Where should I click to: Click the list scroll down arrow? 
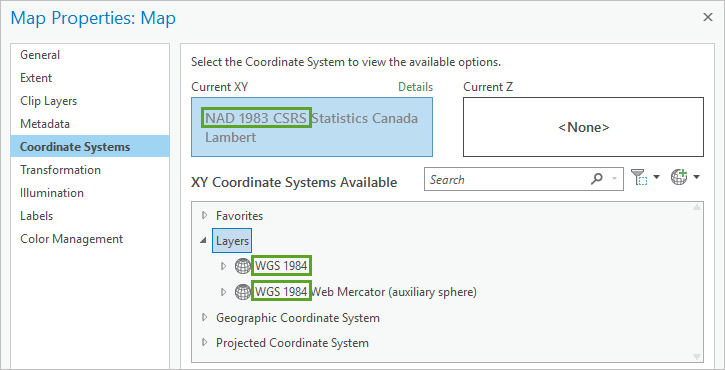tap(697, 356)
